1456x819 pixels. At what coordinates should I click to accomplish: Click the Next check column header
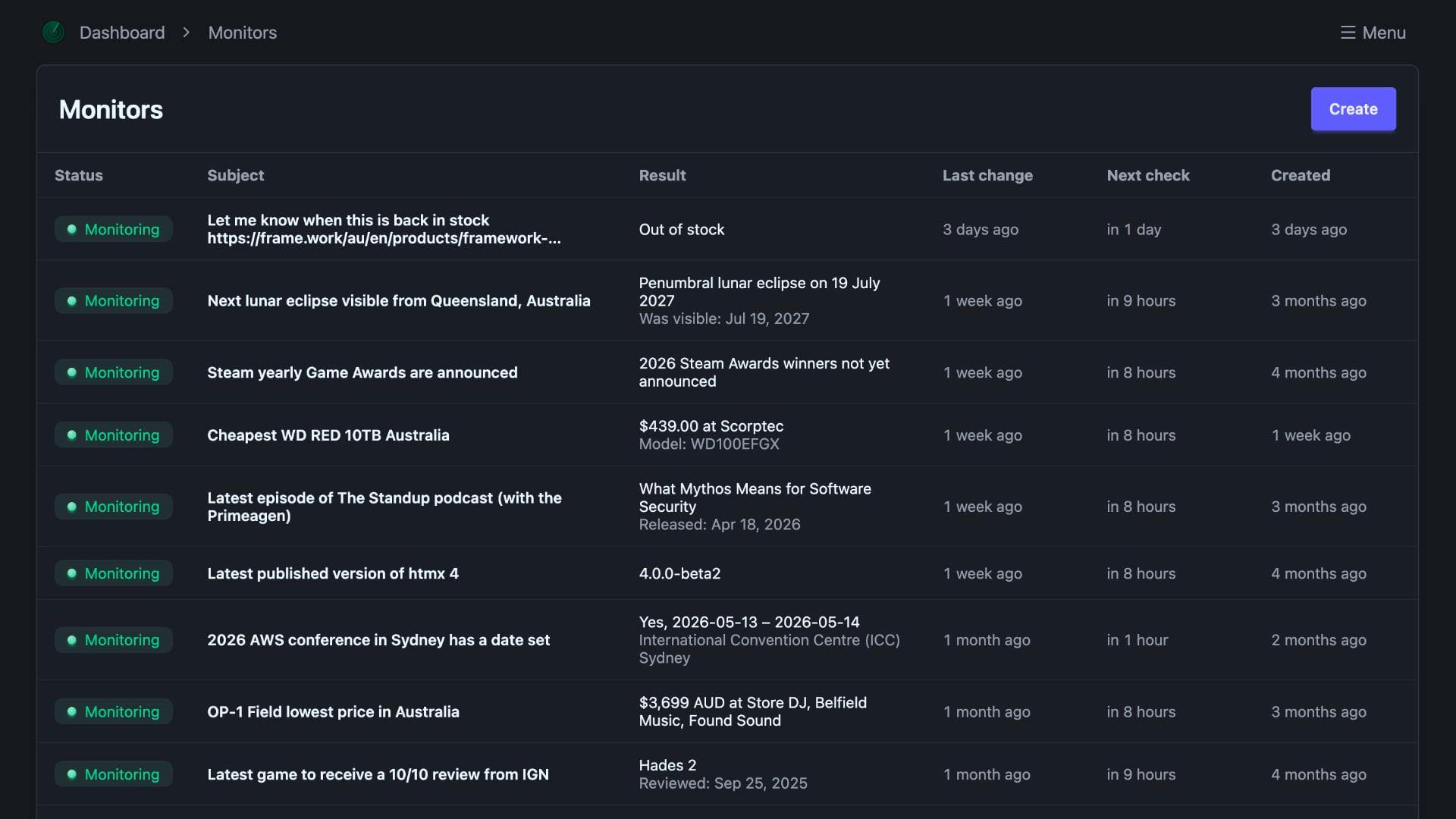point(1148,175)
